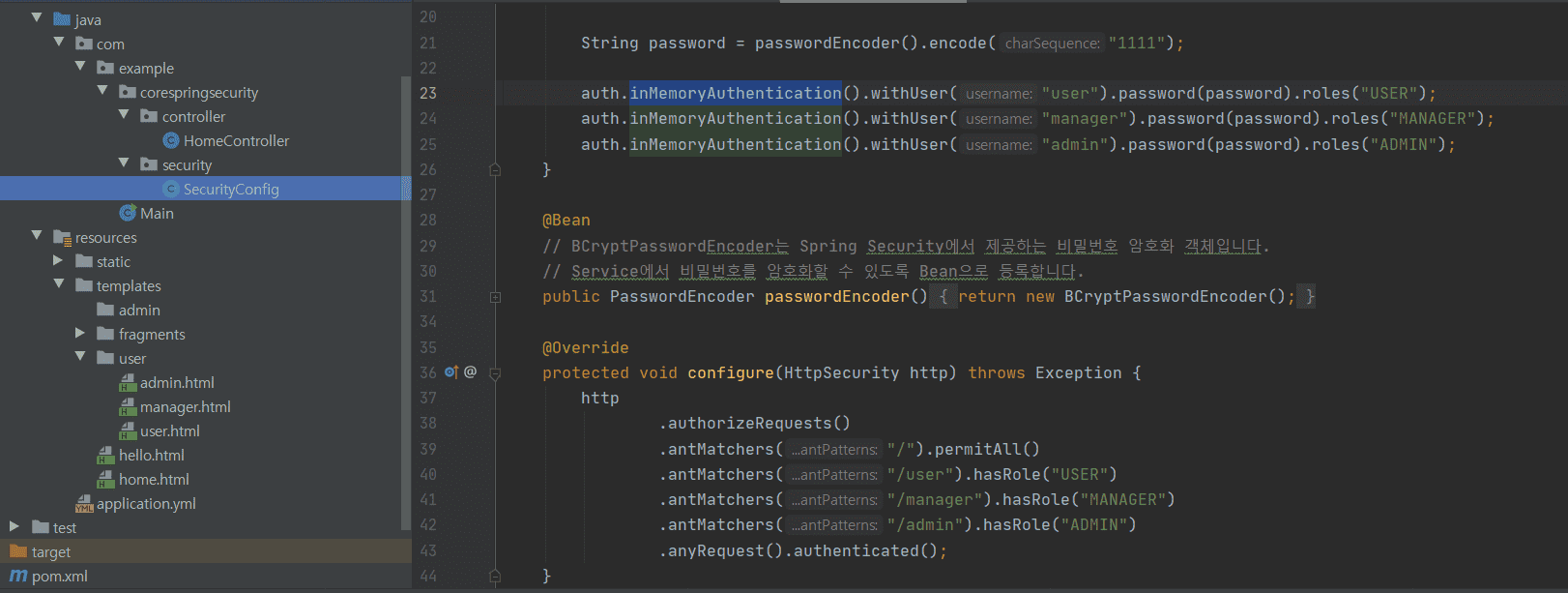
Task: Click the HomeController class icon
Action: pos(171,141)
